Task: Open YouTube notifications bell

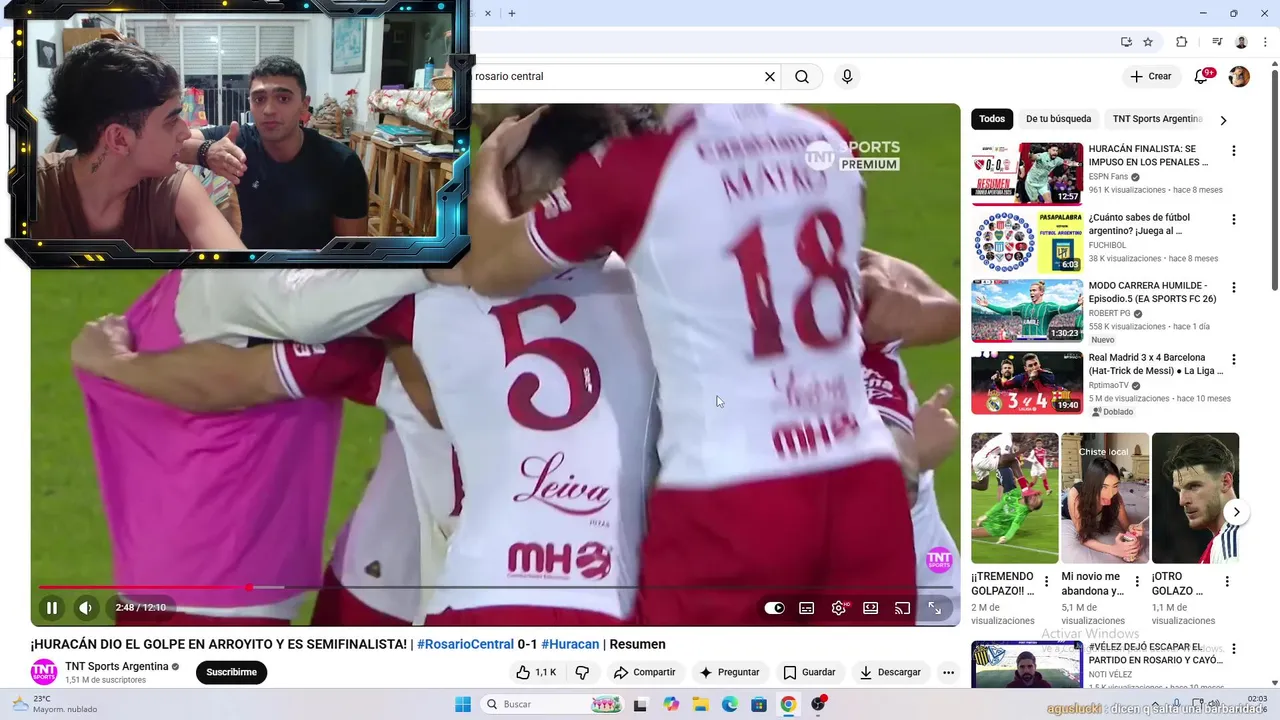Action: point(1202,76)
